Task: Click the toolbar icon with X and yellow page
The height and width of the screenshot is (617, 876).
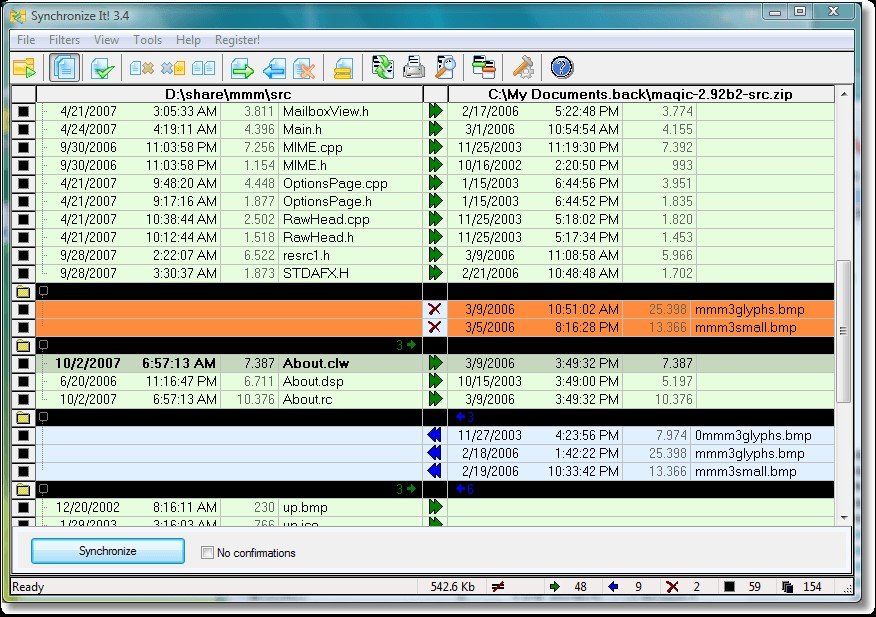Action: pyautogui.click(x=173, y=68)
